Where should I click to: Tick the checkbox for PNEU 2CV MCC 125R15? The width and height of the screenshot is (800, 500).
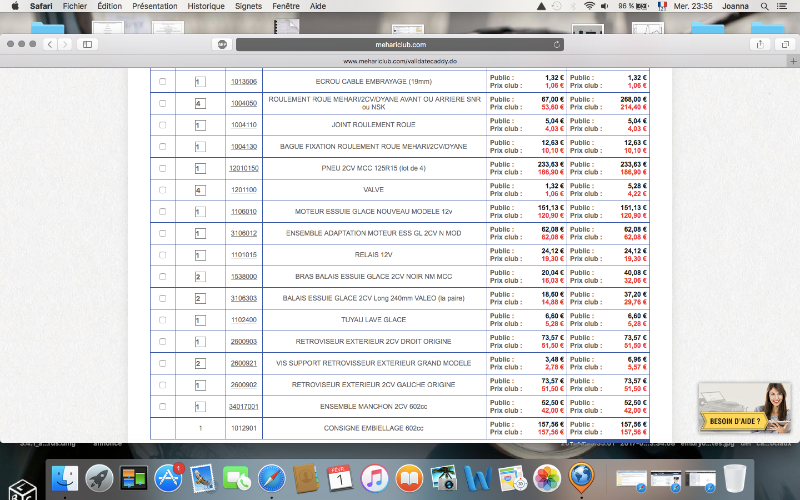click(x=163, y=168)
